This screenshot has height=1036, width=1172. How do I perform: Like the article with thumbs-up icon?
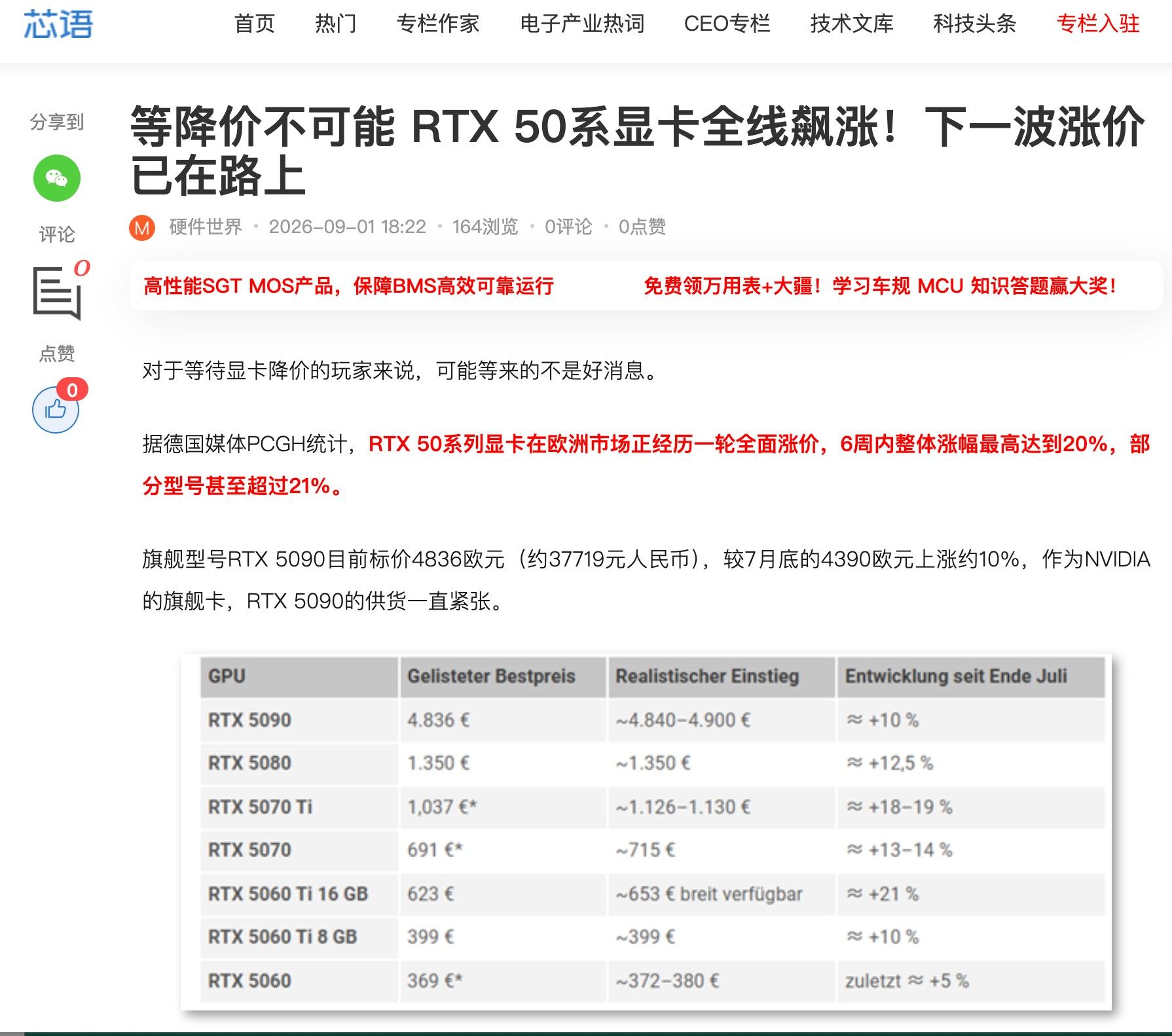[56, 410]
